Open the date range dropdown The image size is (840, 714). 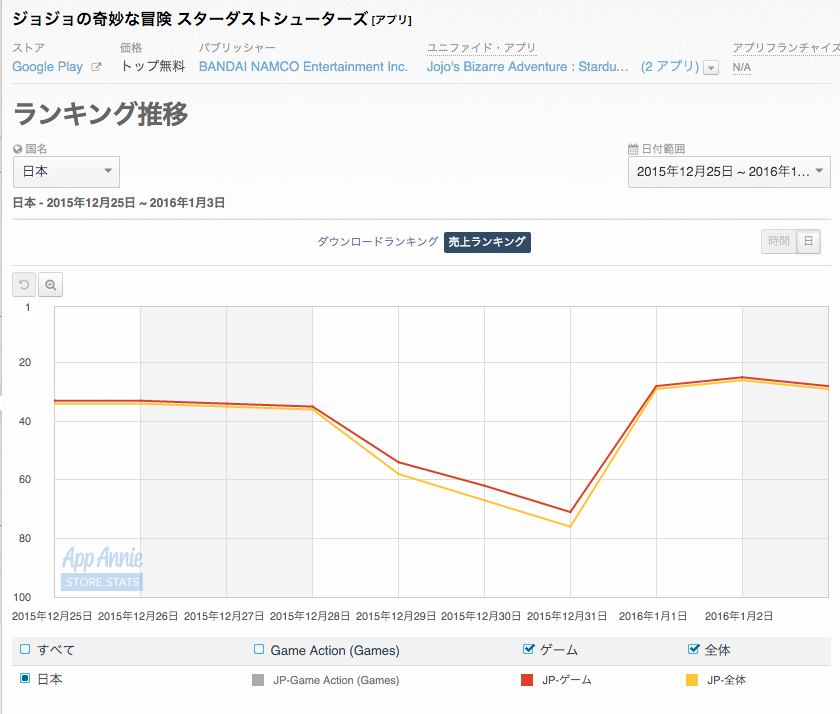click(x=729, y=172)
